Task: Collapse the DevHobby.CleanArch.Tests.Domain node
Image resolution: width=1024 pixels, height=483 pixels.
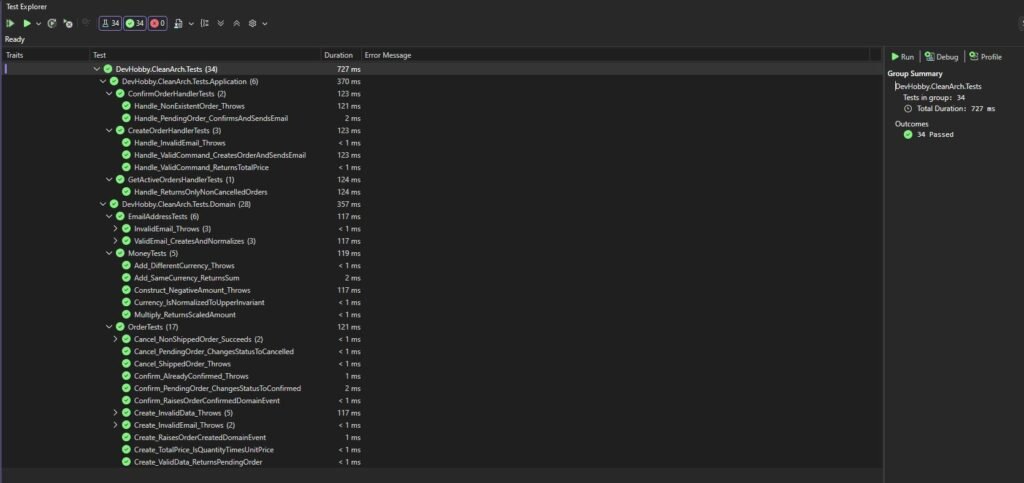Action: pyautogui.click(x=103, y=204)
